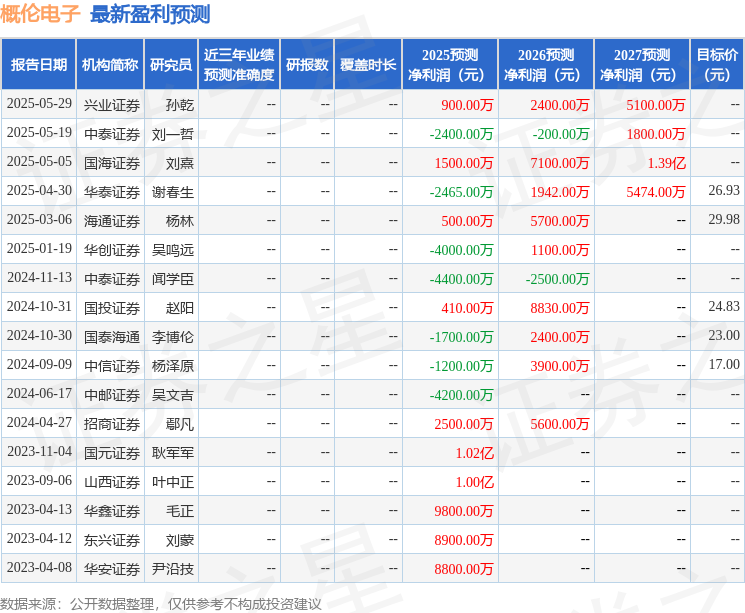Select the 2025预测净利润 column header
Image resolution: width=745 pixels, height=613 pixels.
pos(450,65)
